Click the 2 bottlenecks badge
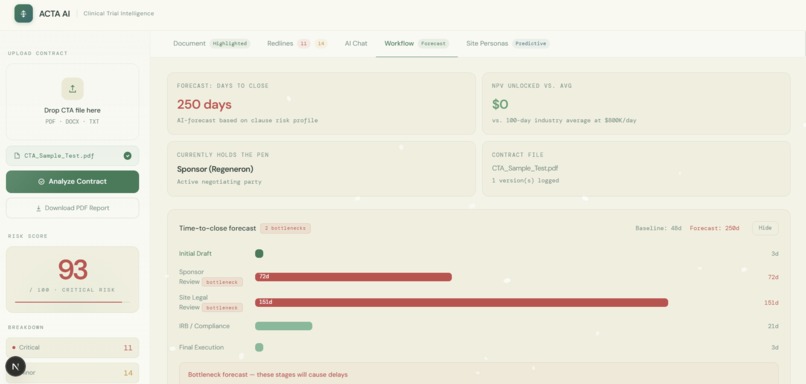Image resolution: width=806 pixels, height=384 pixels. point(285,228)
